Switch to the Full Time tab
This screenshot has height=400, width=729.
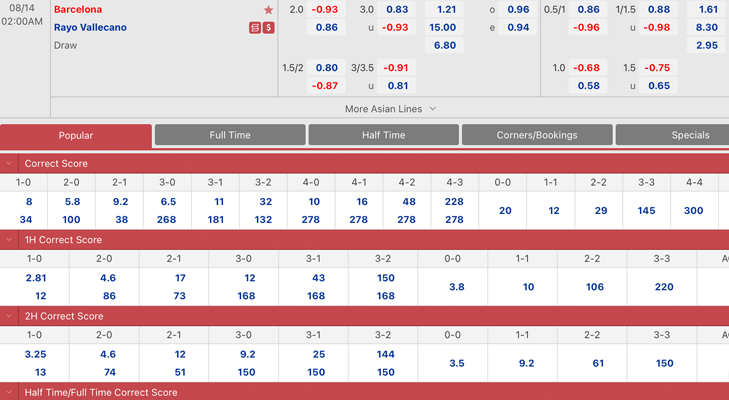coord(230,135)
